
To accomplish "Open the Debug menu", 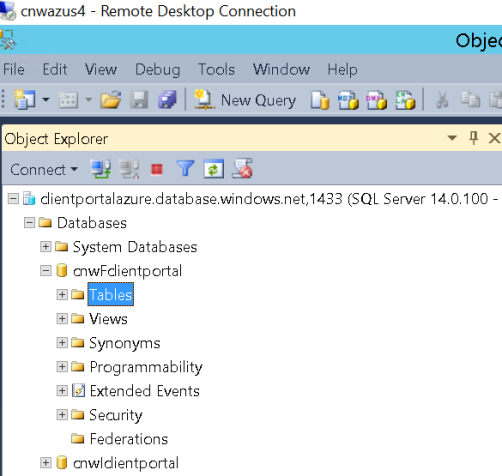I will tap(158, 70).
